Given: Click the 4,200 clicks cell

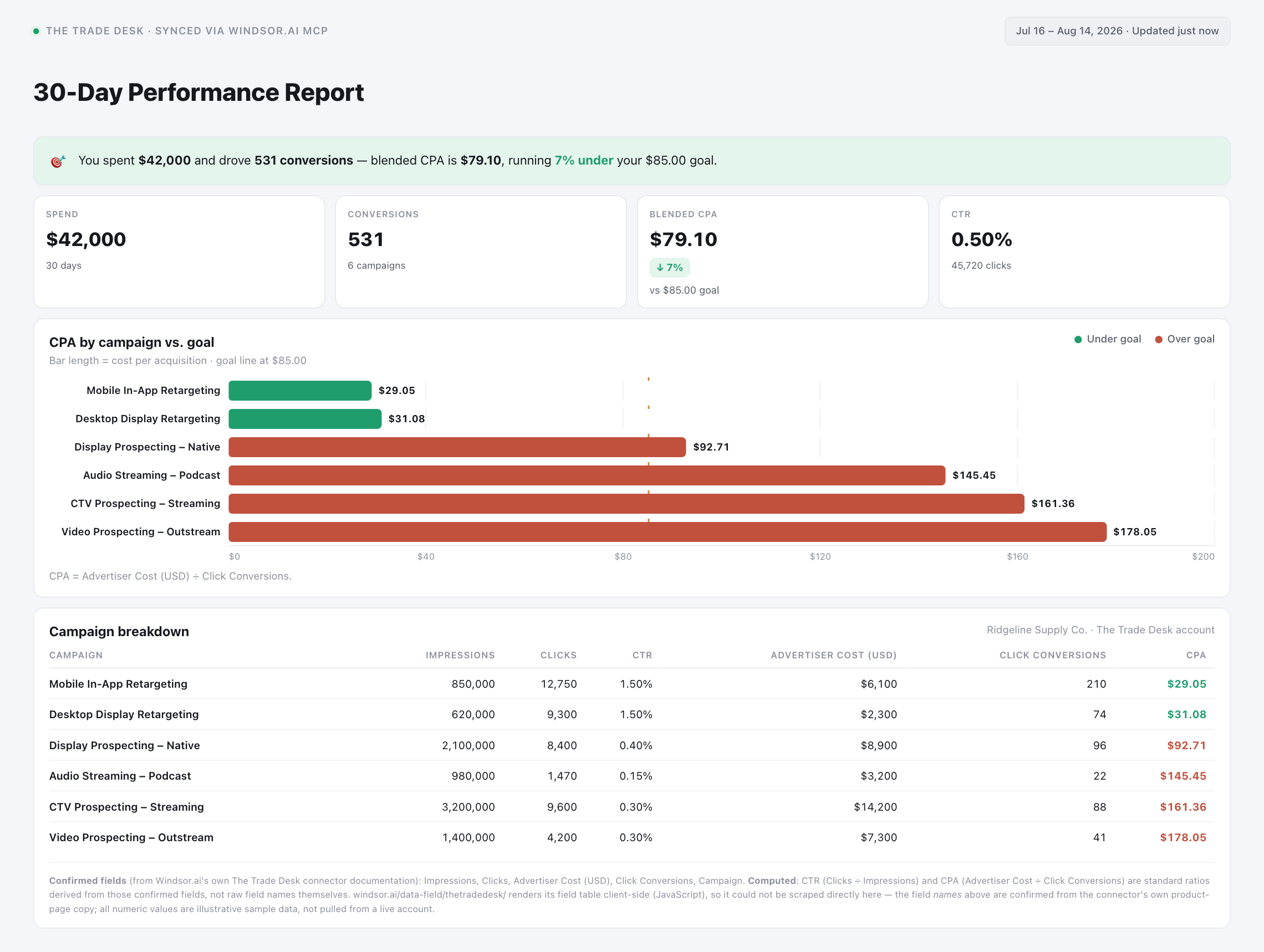Looking at the screenshot, I should pyautogui.click(x=562, y=837).
